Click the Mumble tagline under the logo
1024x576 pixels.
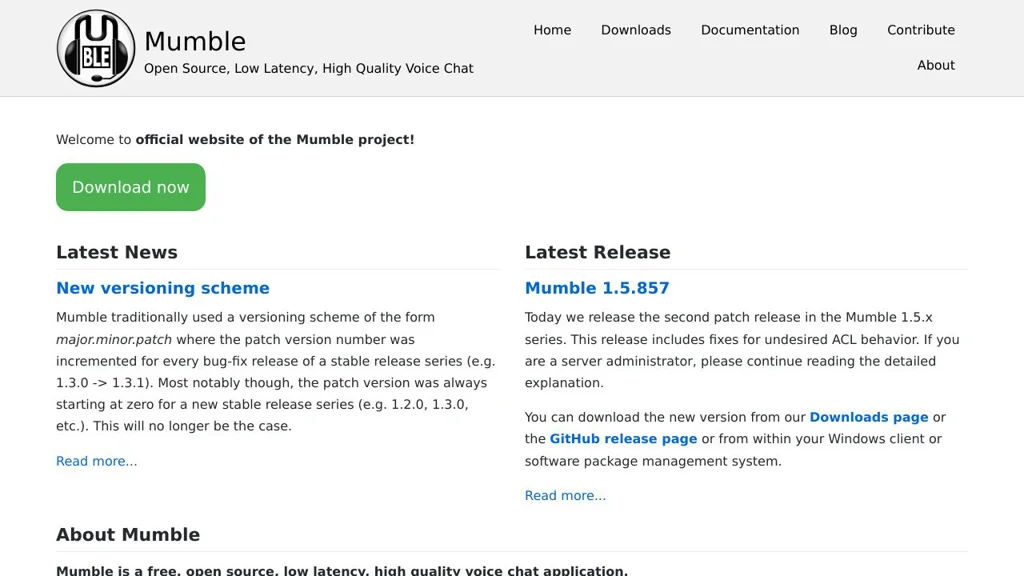point(308,68)
